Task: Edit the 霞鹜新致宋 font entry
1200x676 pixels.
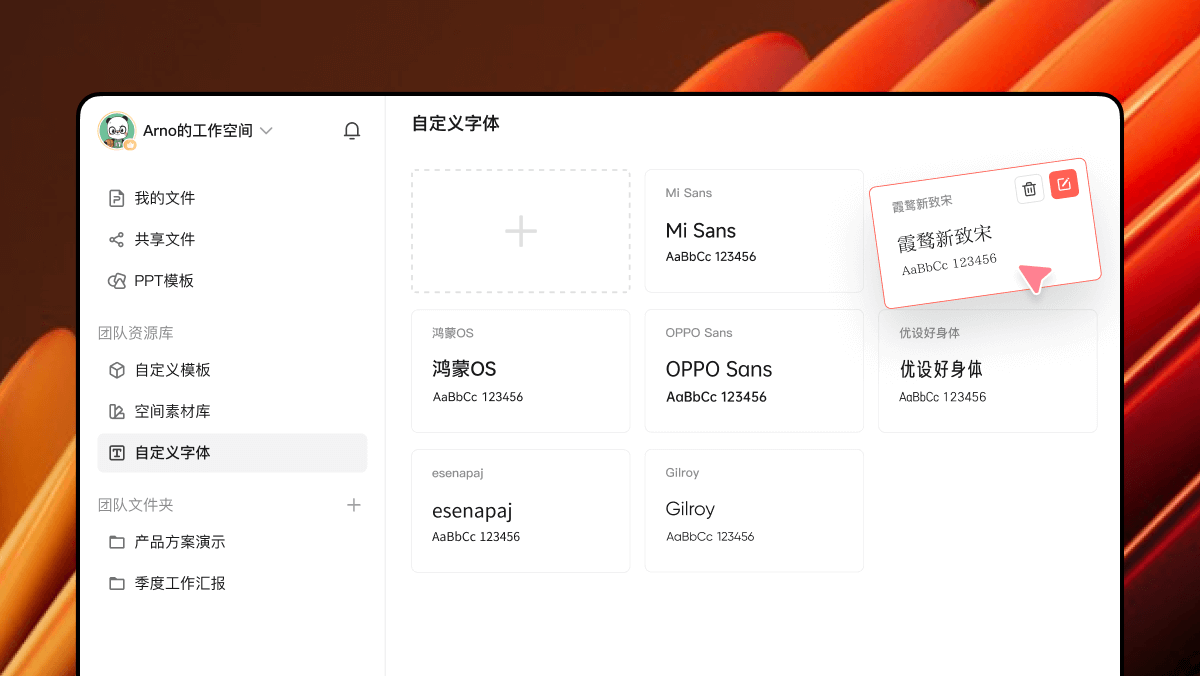Action: click(x=1064, y=184)
